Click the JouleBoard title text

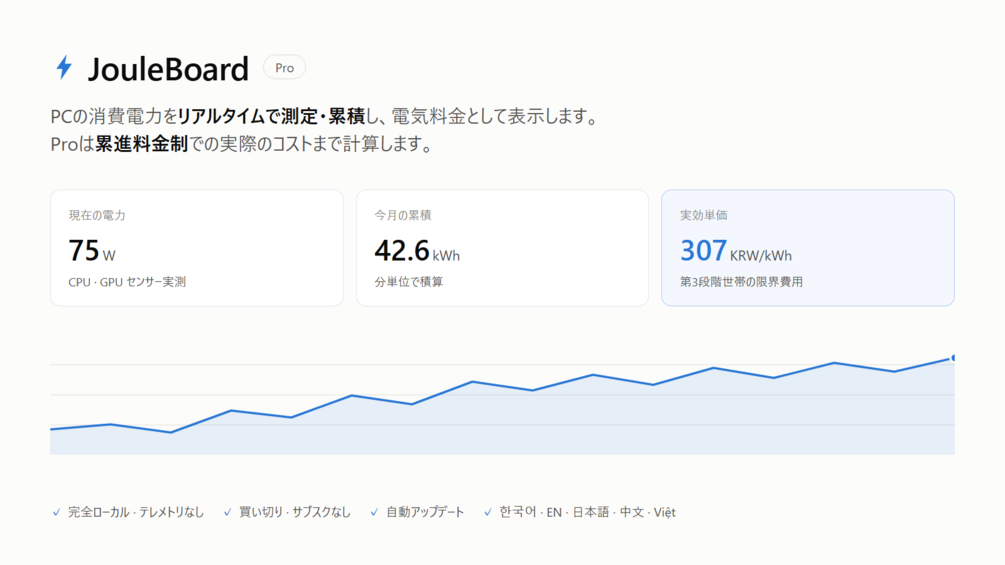169,69
